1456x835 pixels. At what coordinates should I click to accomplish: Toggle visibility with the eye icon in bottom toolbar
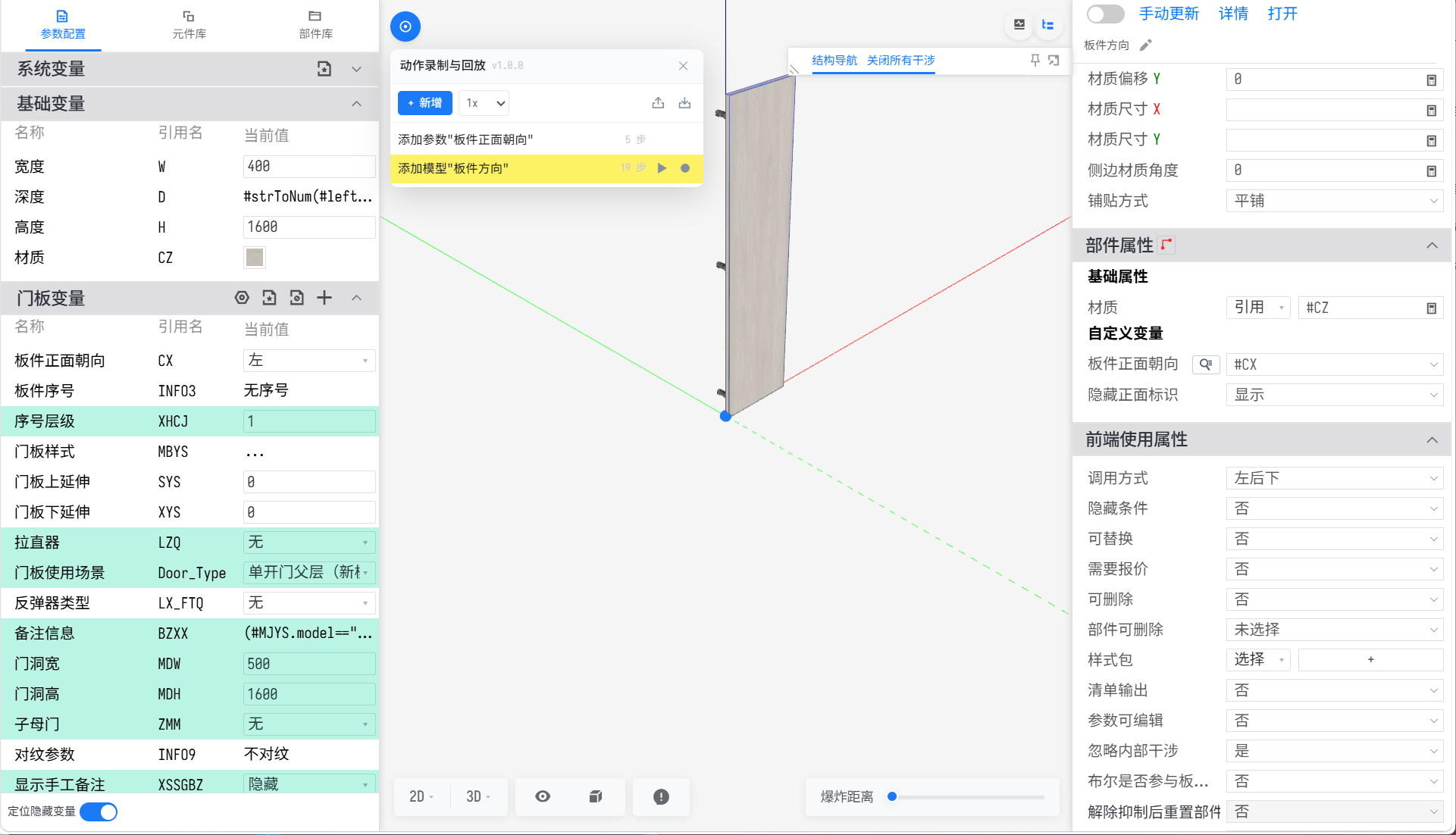(x=543, y=796)
